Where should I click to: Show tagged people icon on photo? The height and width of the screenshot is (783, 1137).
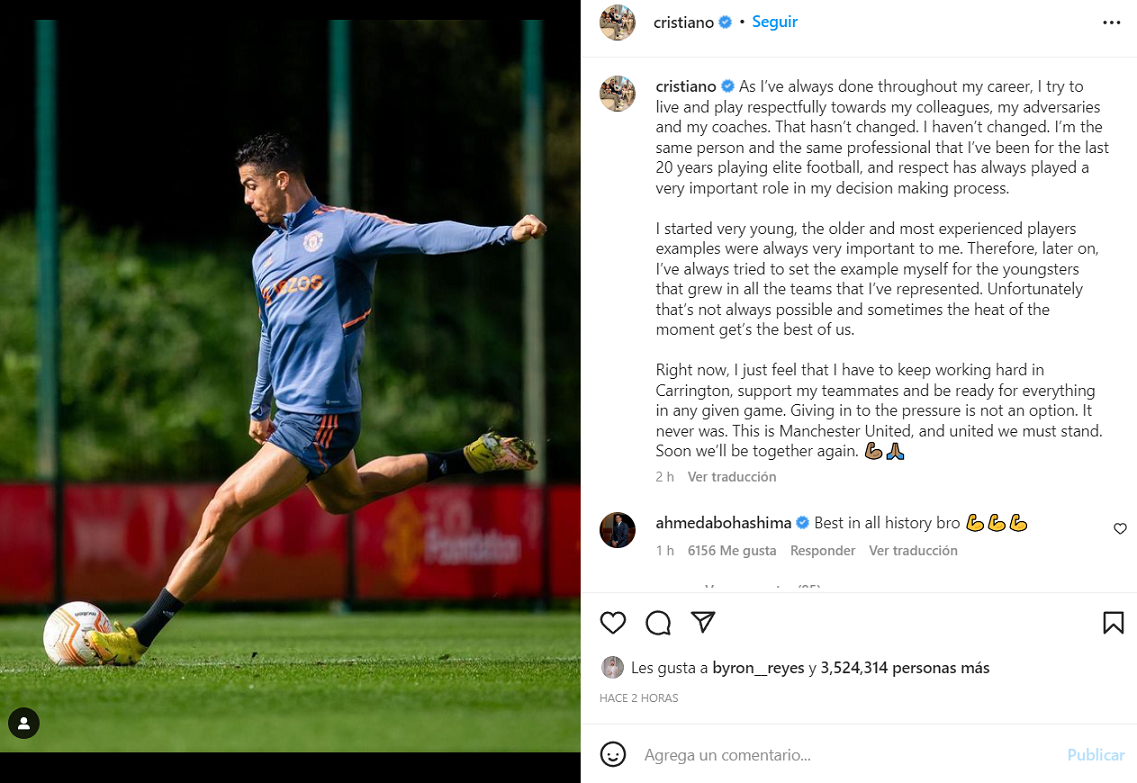click(24, 723)
